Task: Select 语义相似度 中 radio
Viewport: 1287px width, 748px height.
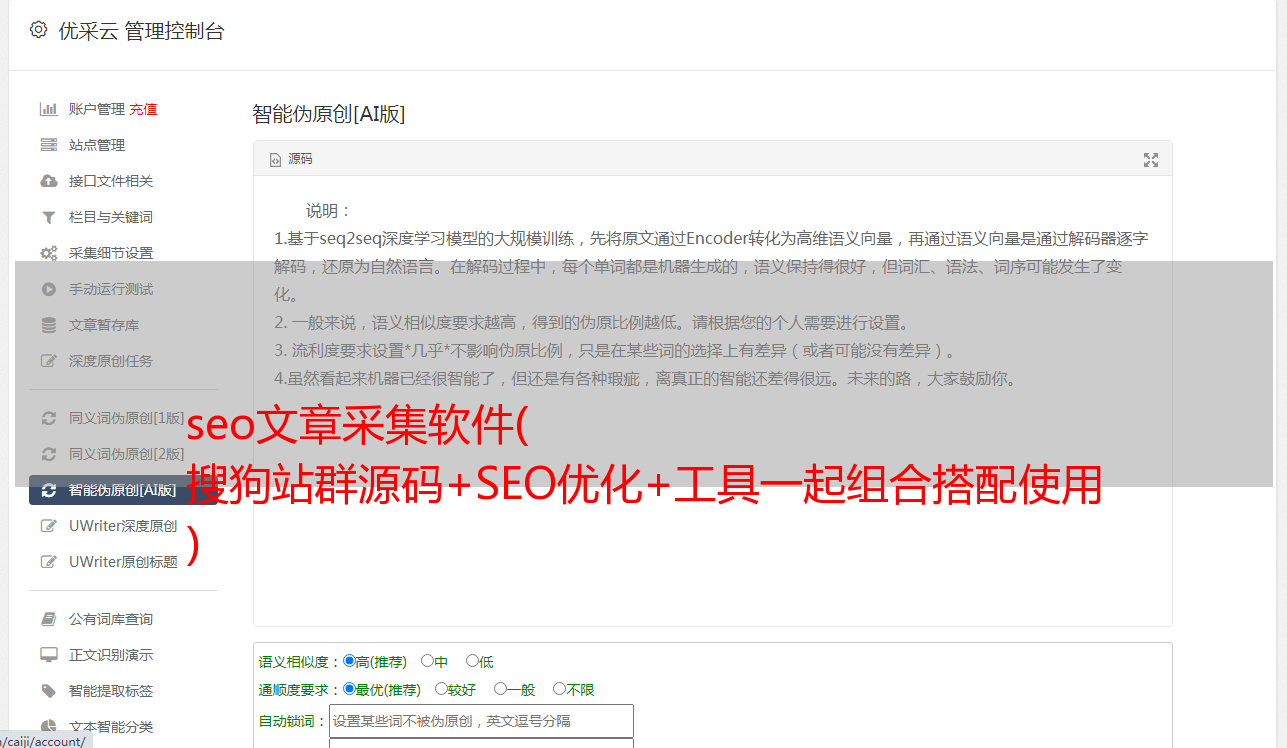Action: (427, 661)
